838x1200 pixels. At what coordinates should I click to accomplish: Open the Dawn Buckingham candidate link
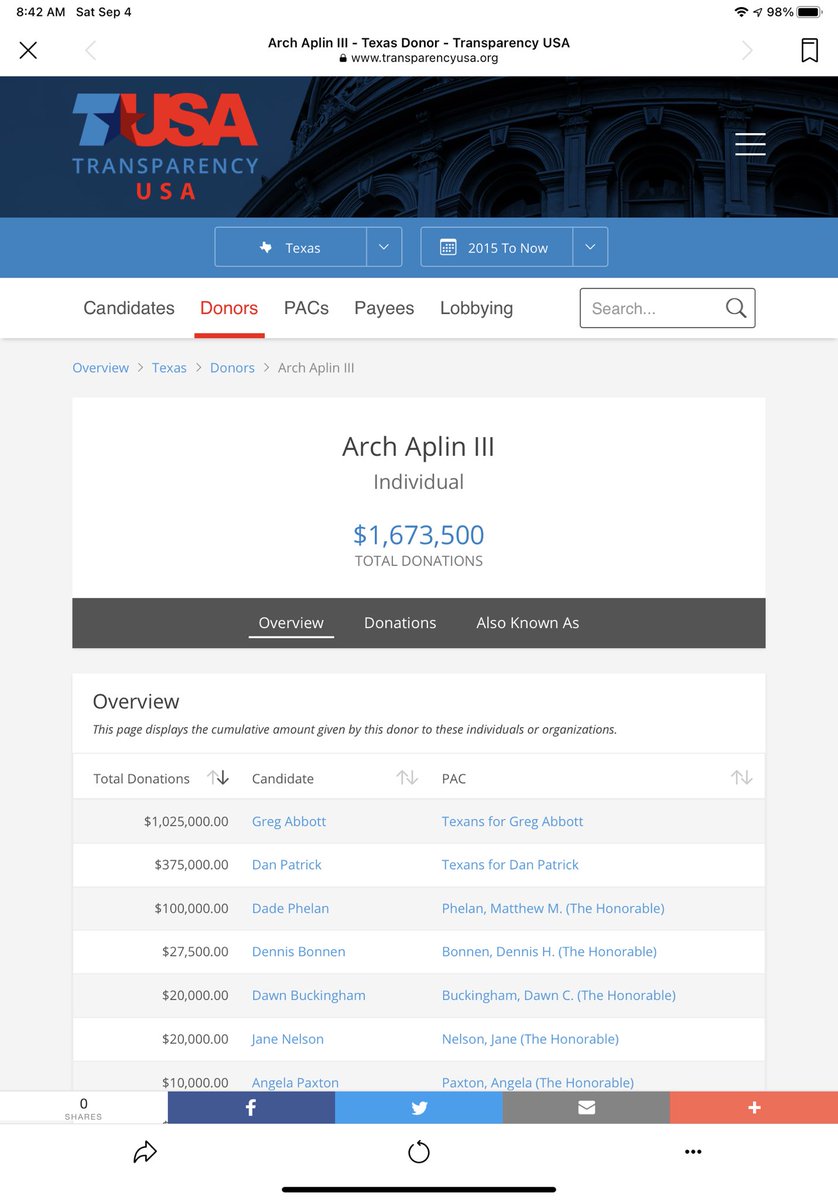309,995
